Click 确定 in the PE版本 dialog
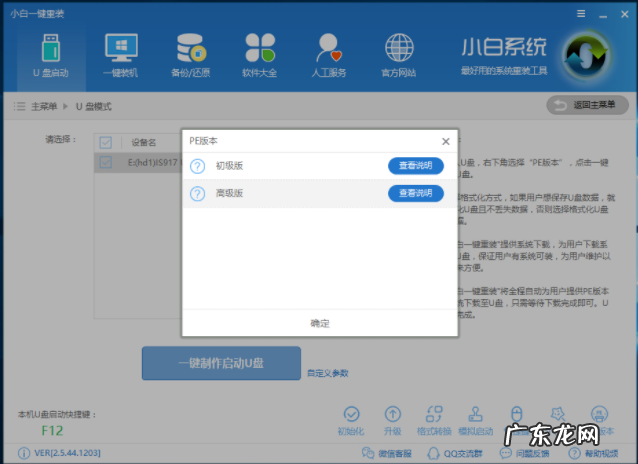638x464 pixels. 320,323
